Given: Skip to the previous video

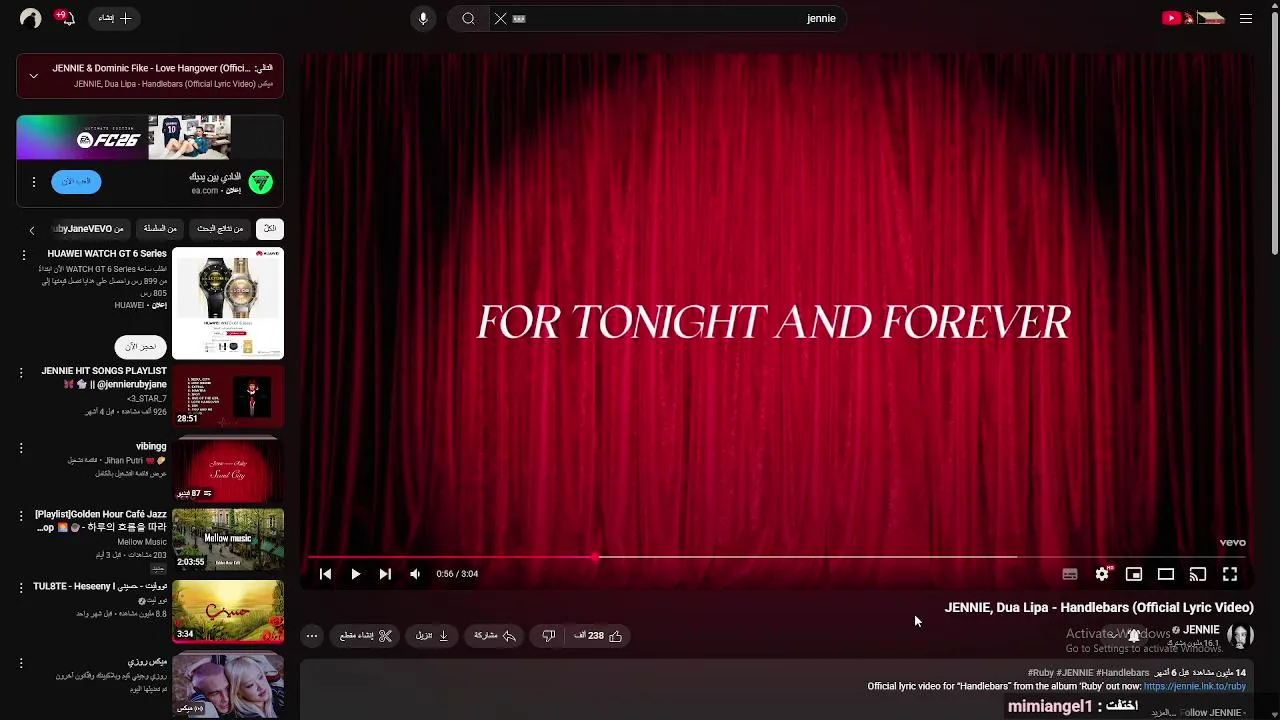Looking at the screenshot, I should pos(325,574).
